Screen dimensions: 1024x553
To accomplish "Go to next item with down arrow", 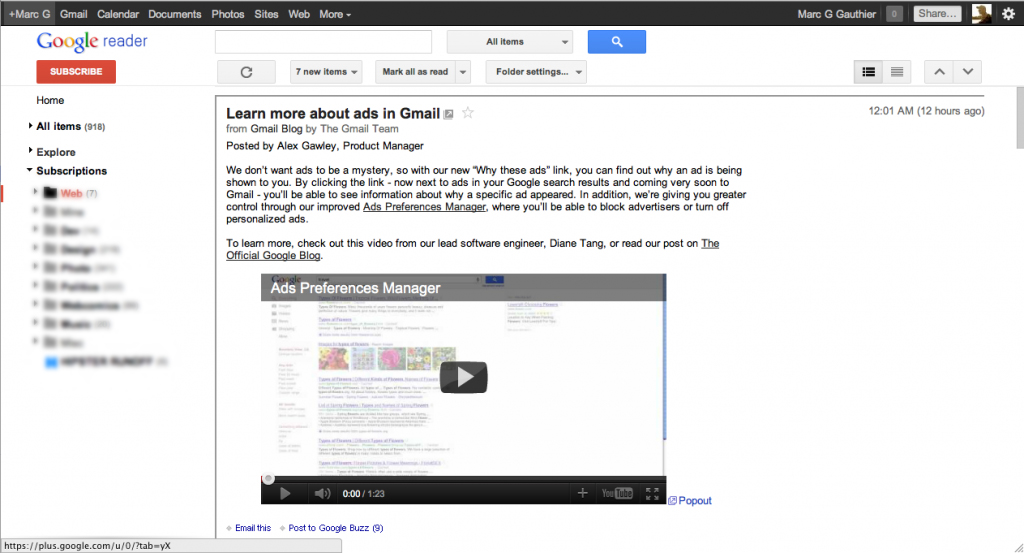I will point(968,72).
